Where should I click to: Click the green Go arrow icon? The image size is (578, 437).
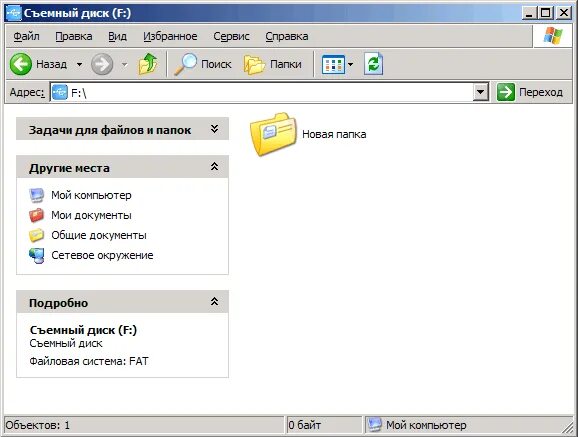click(505, 92)
